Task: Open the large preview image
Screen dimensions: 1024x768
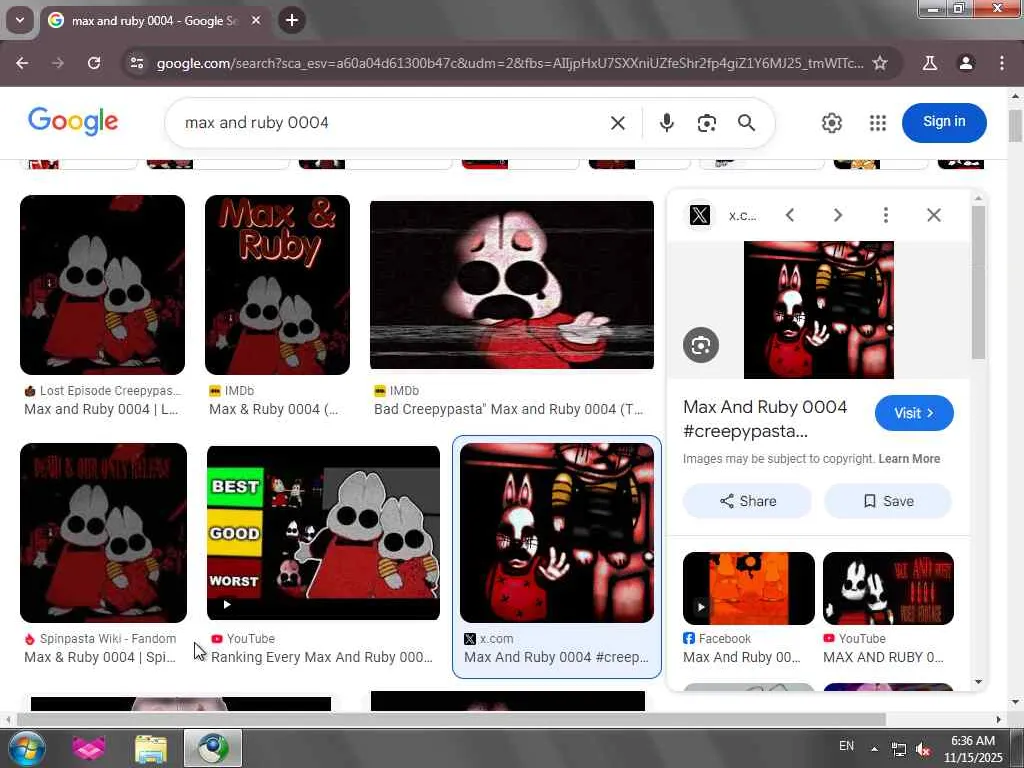Action: 818,310
